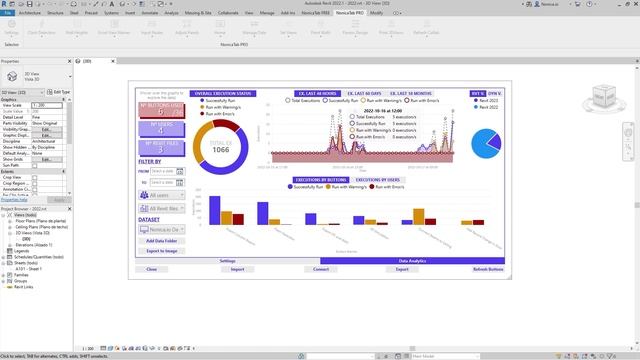Open the 3D View {3D} instance filter dropdown
Viewport: 640px width, 360px height.
click(x=22, y=93)
